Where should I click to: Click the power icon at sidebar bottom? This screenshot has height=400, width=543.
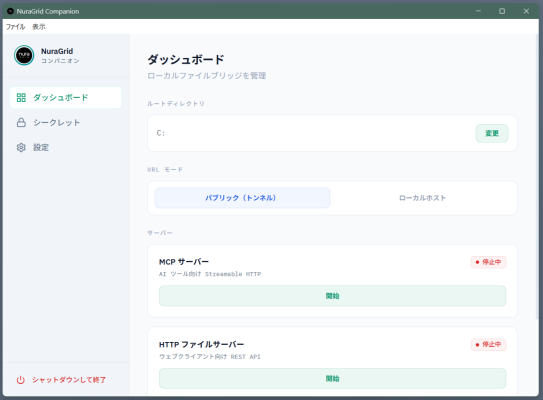coord(21,380)
